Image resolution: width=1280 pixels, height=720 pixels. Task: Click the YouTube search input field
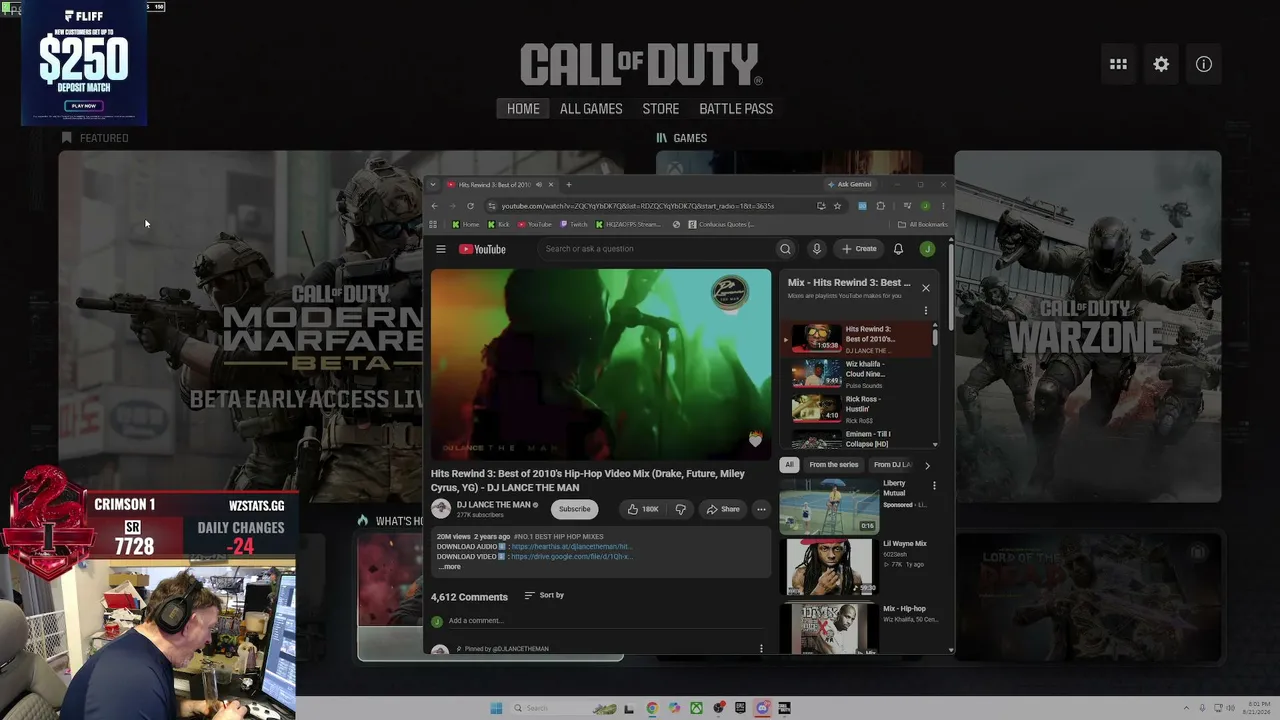pyautogui.click(x=655, y=249)
